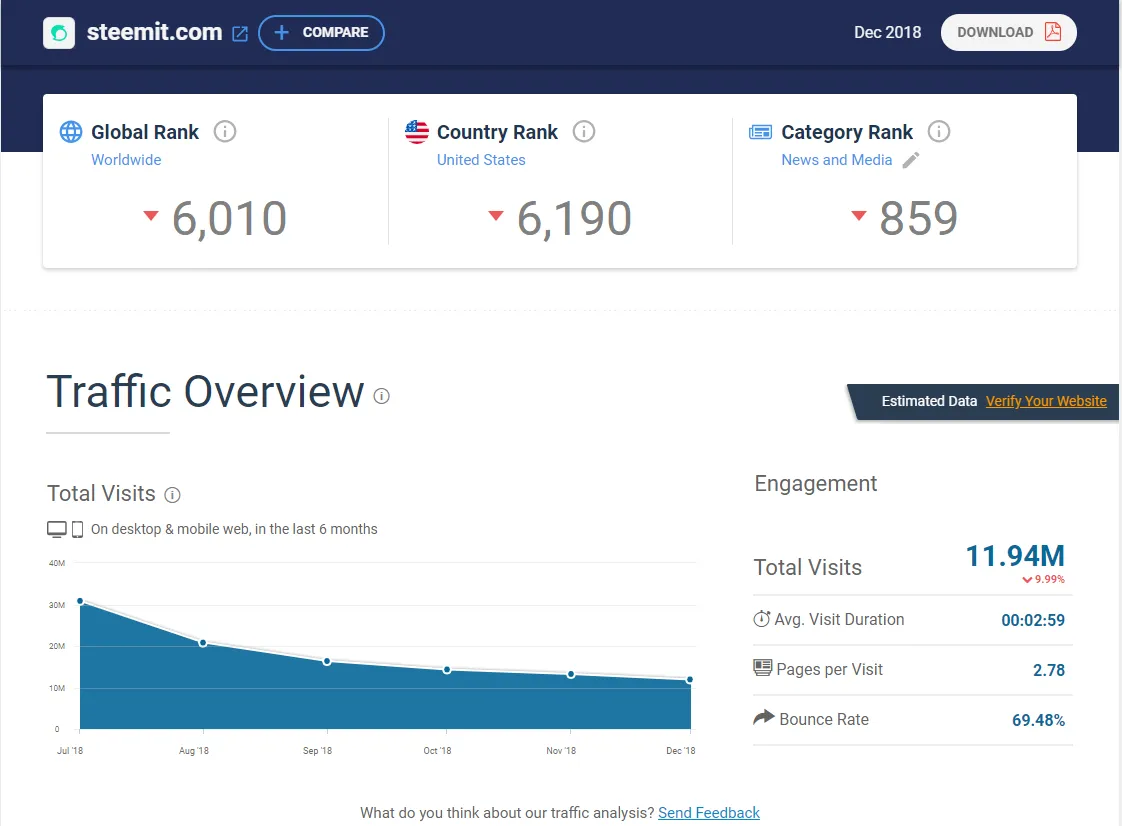Click the 2.78 pages per visit value
This screenshot has width=1122, height=826.
1048,670
